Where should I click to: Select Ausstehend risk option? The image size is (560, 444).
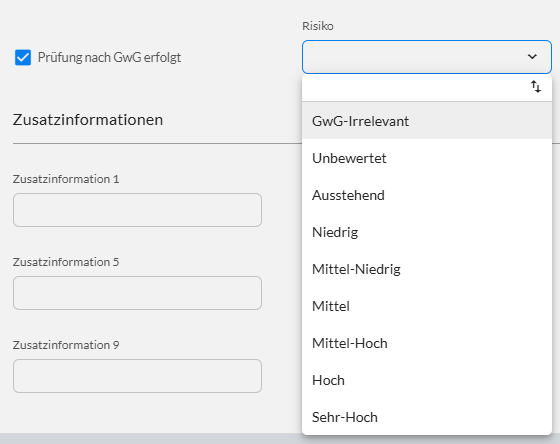click(x=427, y=195)
